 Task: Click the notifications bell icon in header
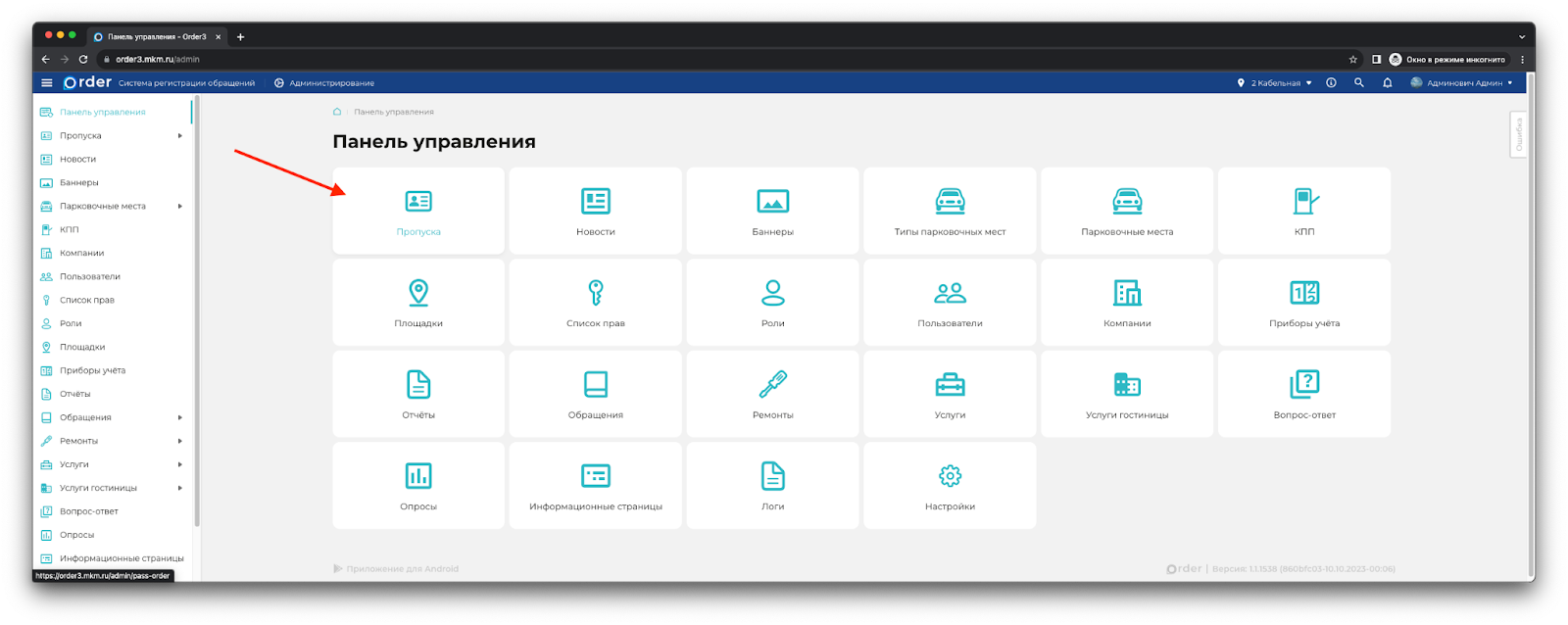tap(1387, 83)
